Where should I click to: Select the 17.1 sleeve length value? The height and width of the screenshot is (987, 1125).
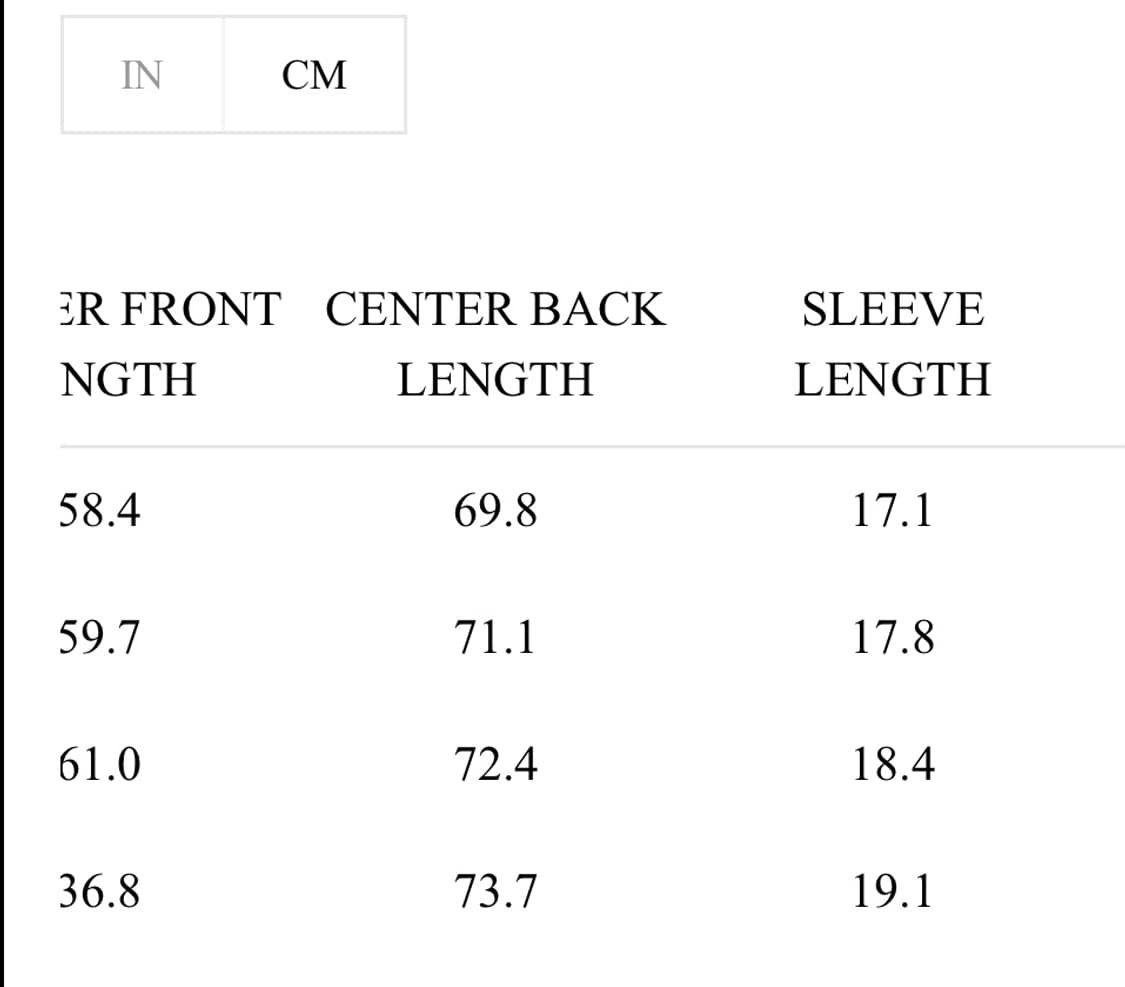point(892,511)
